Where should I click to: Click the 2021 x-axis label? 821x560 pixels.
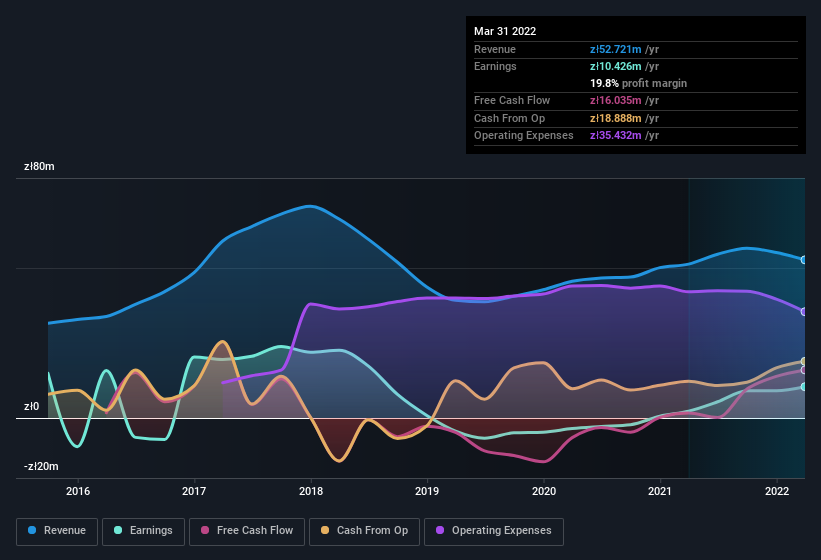pyautogui.click(x=660, y=491)
